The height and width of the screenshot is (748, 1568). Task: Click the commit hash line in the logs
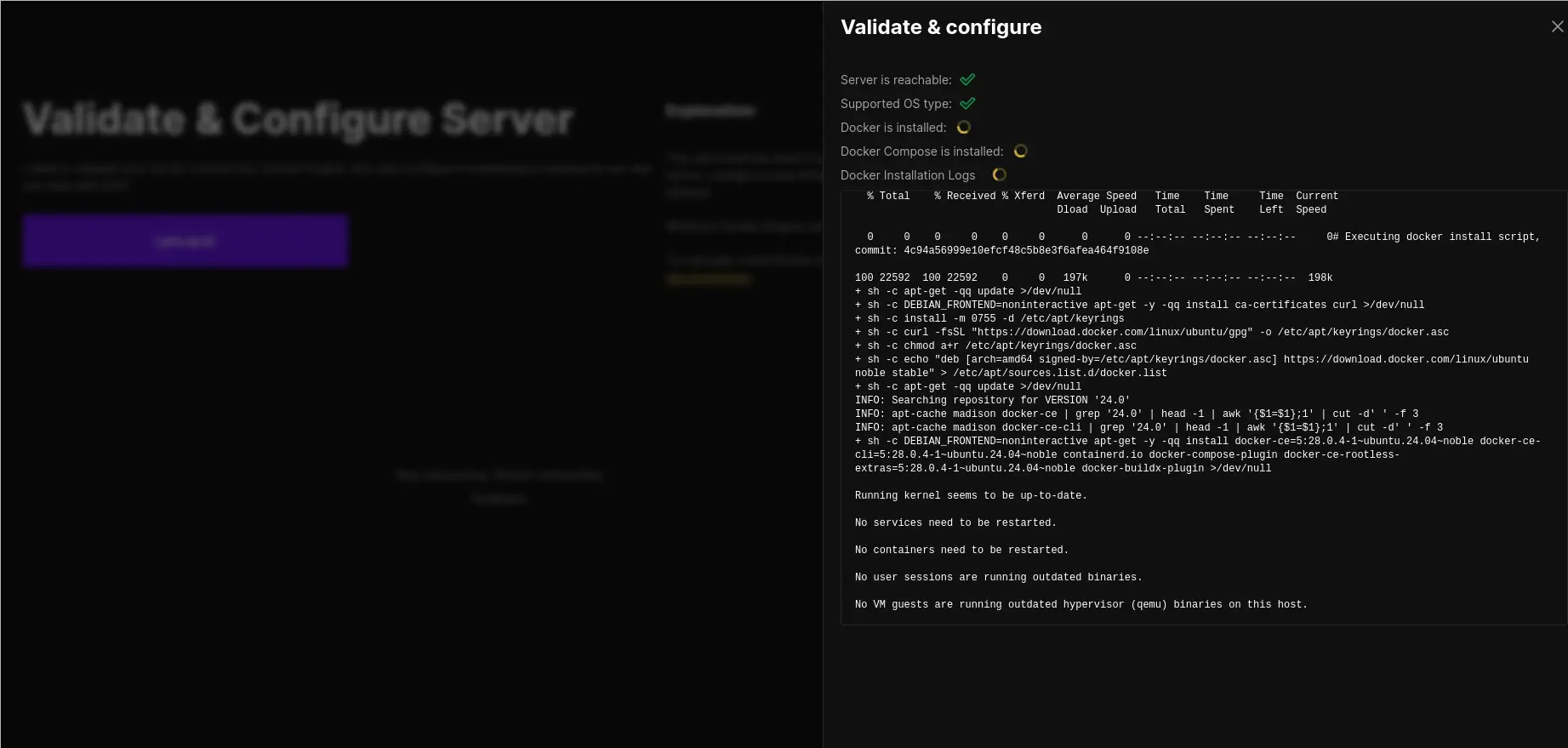click(1001, 250)
